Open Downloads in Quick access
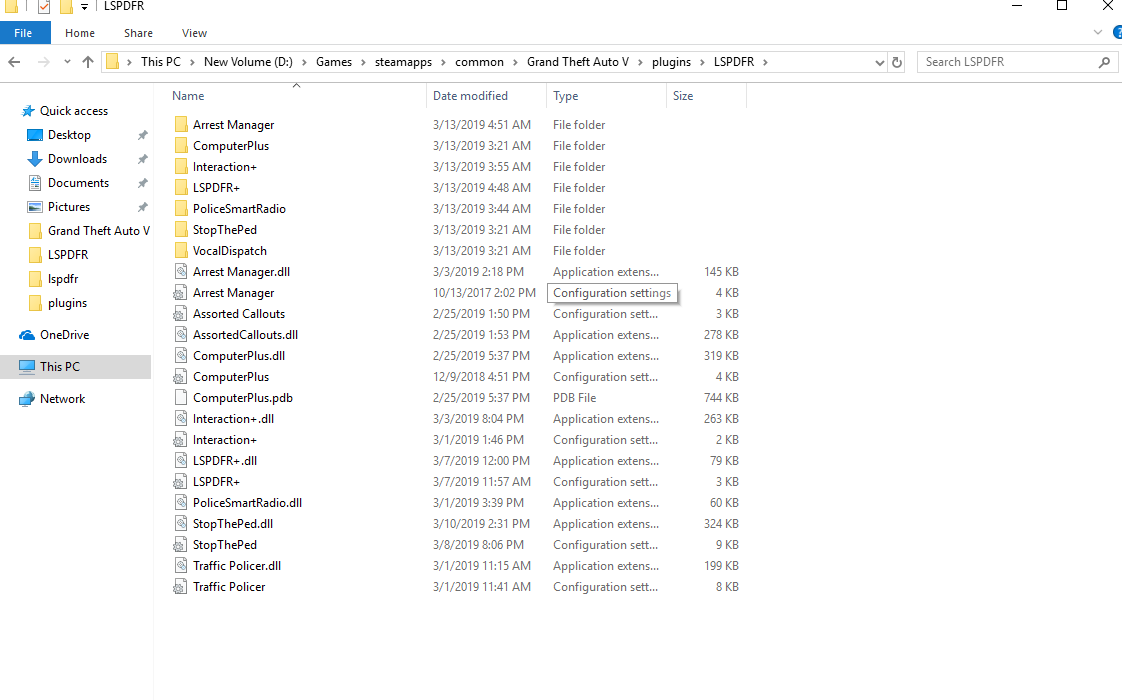This screenshot has height=700, width=1122. [77, 159]
